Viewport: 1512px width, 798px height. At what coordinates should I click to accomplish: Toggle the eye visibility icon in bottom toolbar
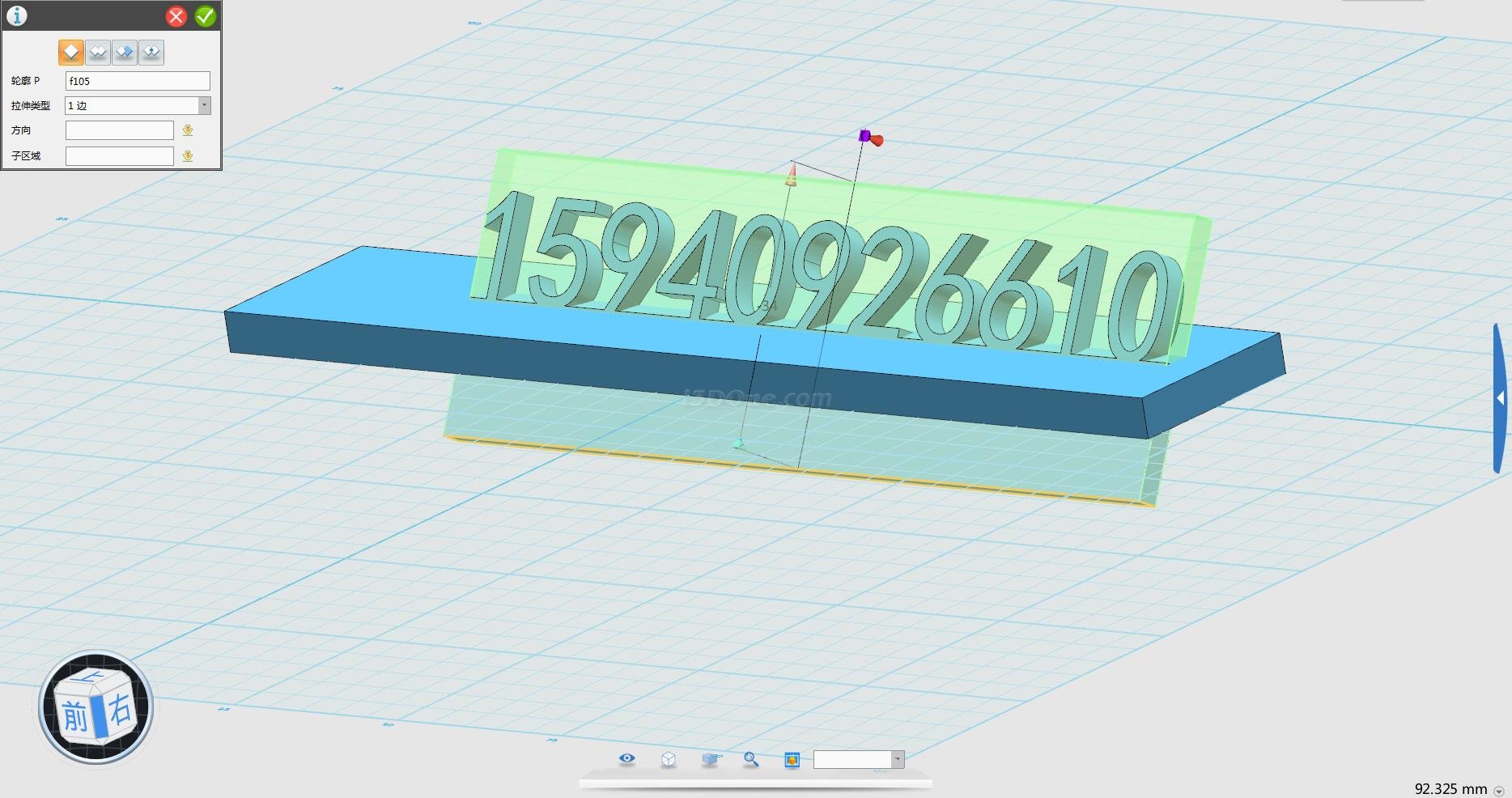point(627,759)
